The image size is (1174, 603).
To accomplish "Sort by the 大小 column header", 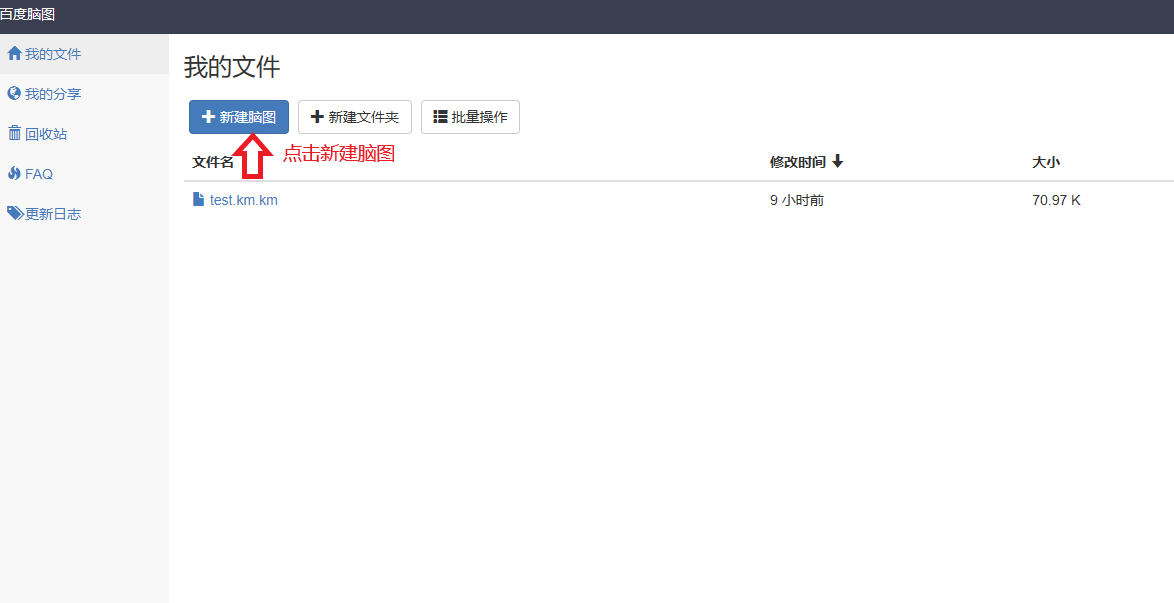I will point(1046,162).
